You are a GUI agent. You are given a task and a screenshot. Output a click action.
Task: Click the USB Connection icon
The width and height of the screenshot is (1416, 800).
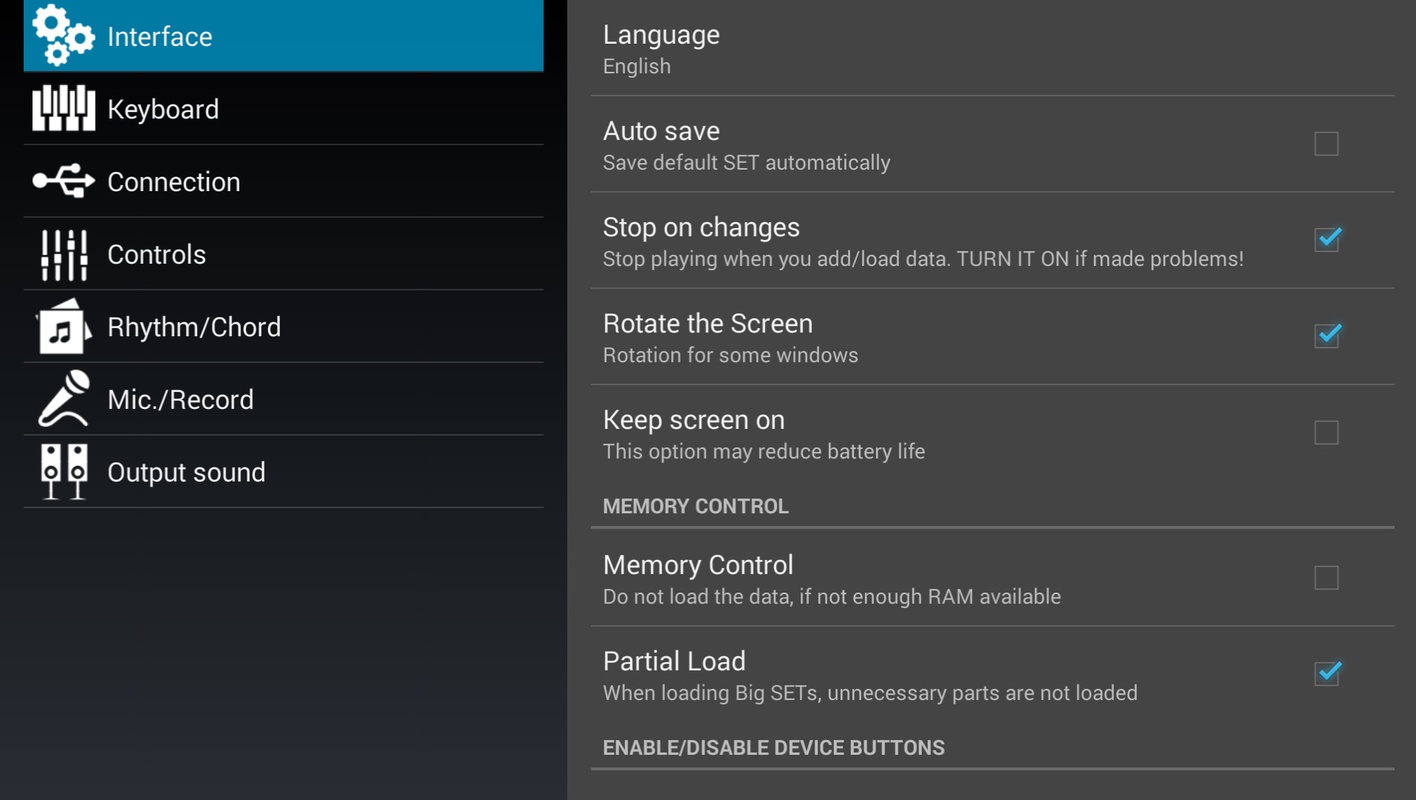(x=63, y=181)
